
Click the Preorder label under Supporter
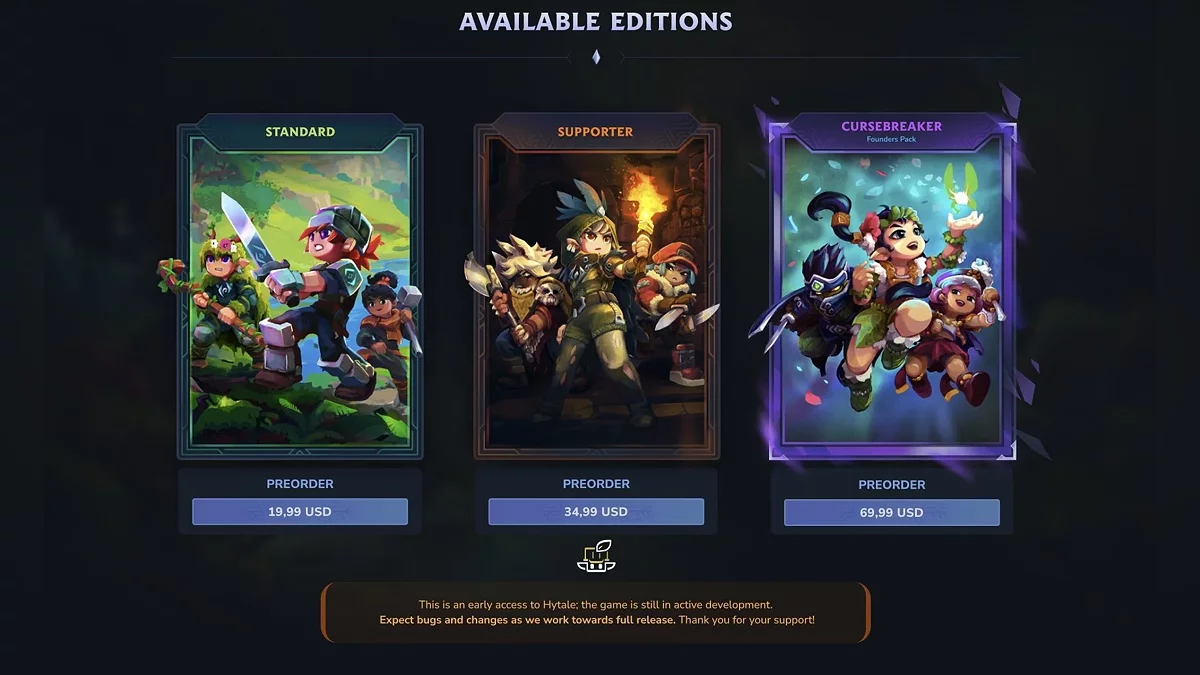coord(596,484)
